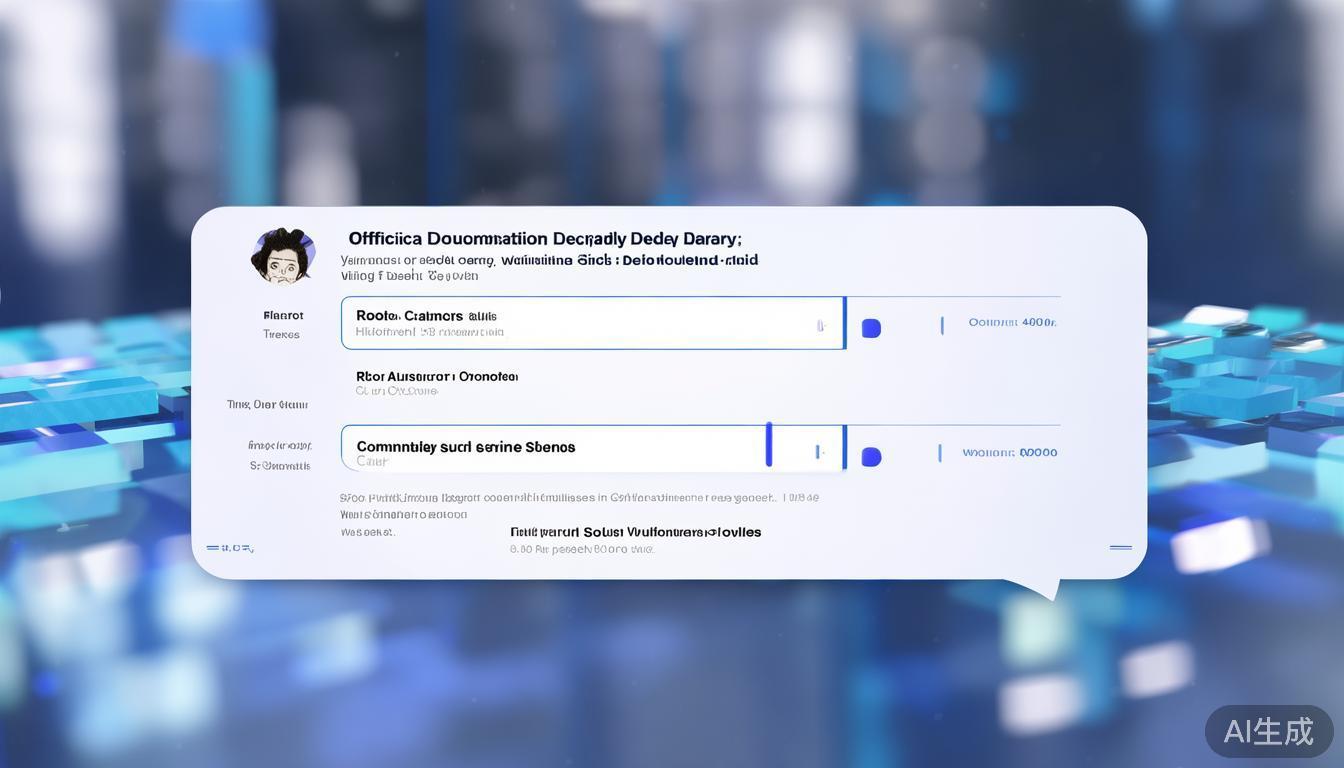Click the double-line icon at bottom left
Viewport: 1344px width, 768px height.
click(229, 548)
